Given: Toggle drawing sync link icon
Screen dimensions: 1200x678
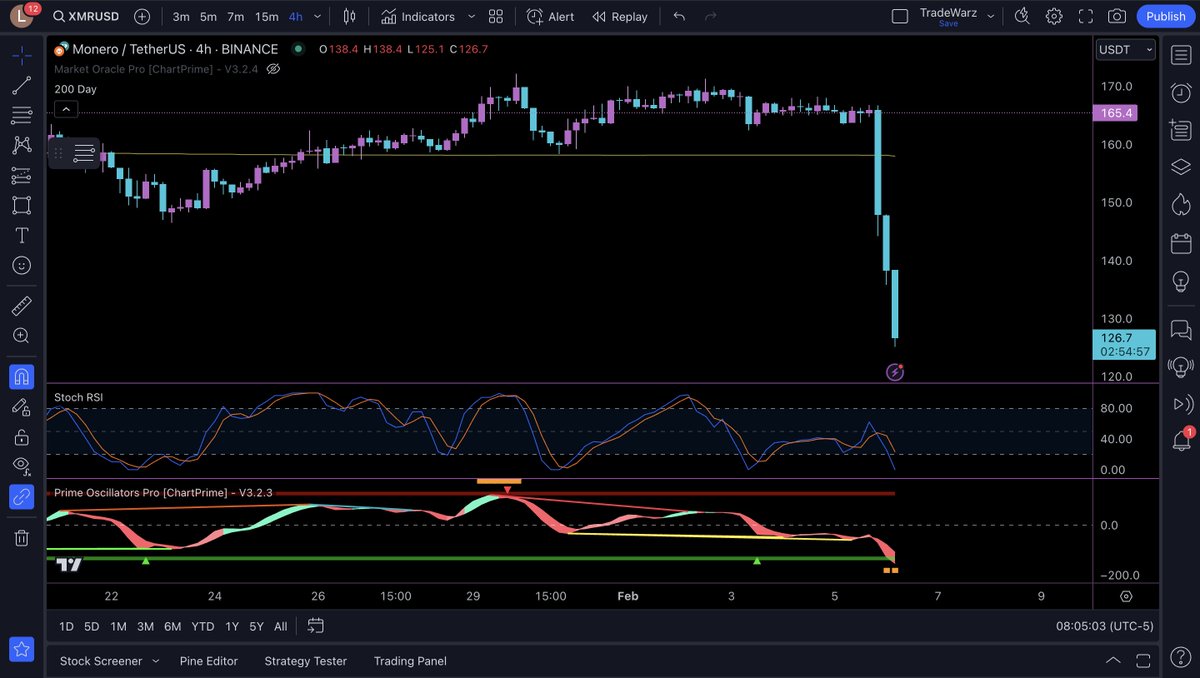Looking at the screenshot, I should tap(21, 496).
